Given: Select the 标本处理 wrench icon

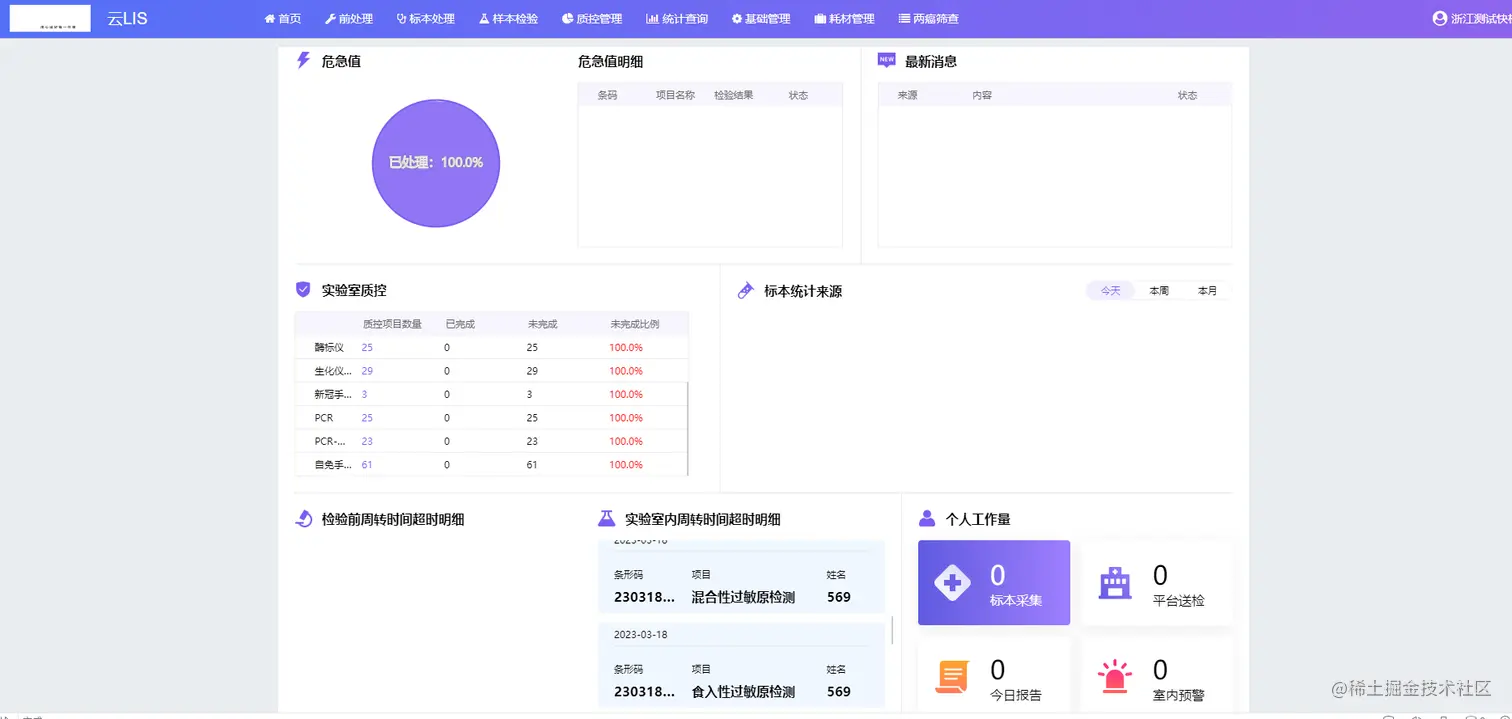Looking at the screenshot, I should 399,18.
